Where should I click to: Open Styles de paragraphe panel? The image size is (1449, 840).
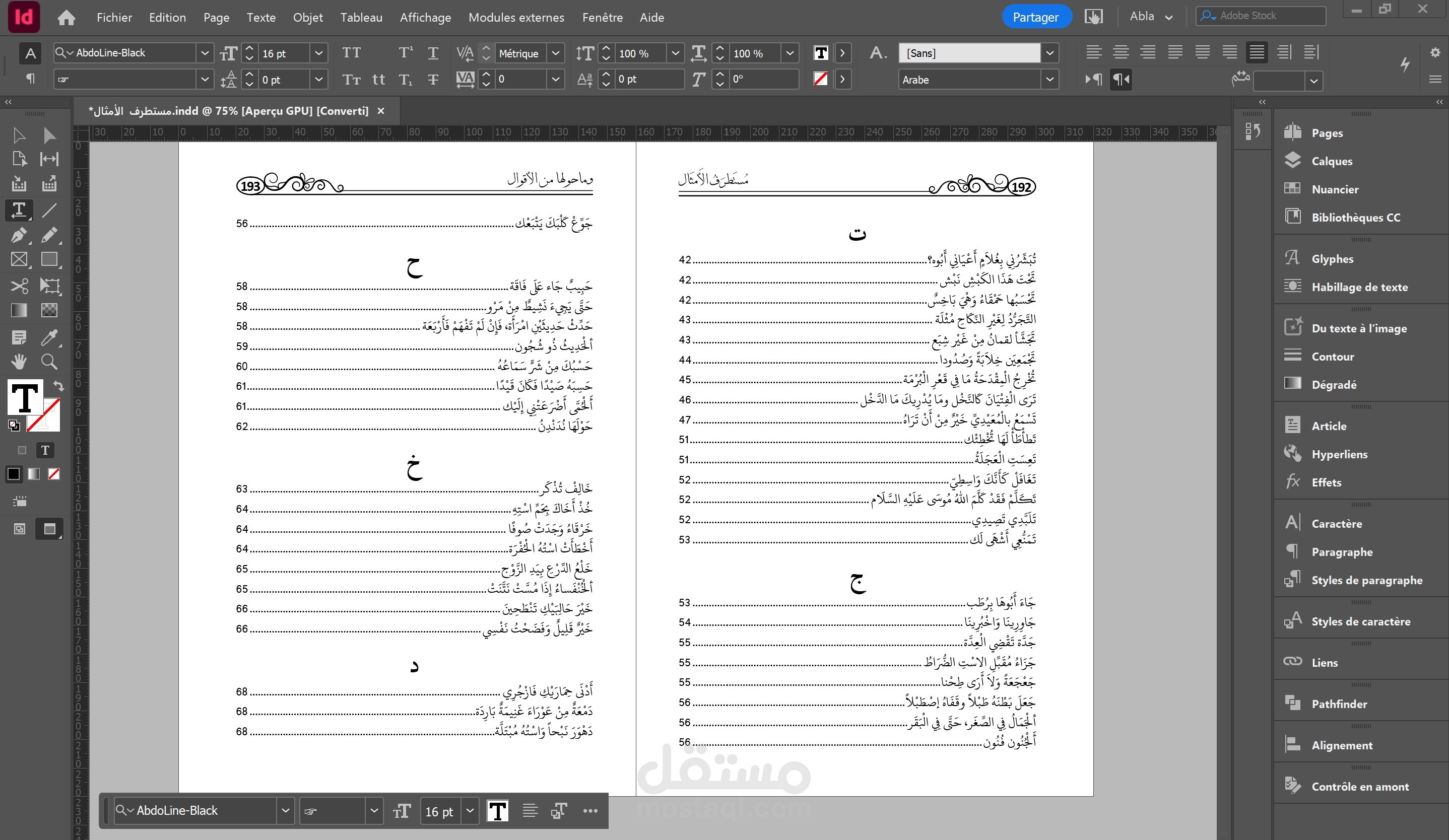pos(1366,580)
